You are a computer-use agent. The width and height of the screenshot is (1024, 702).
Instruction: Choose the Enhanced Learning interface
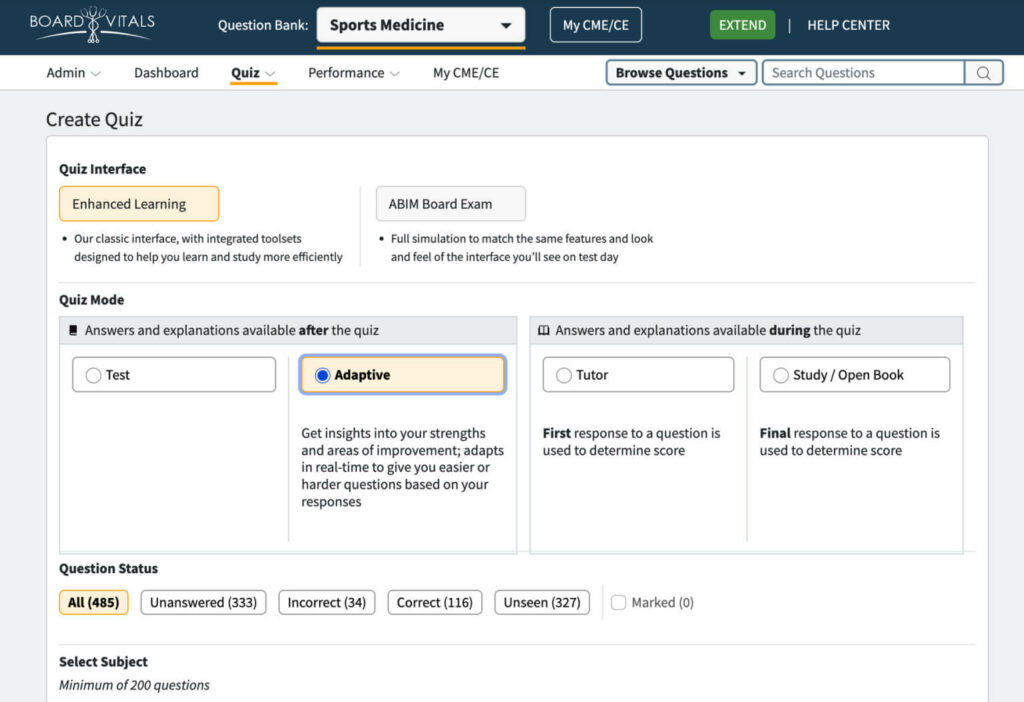tap(139, 204)
